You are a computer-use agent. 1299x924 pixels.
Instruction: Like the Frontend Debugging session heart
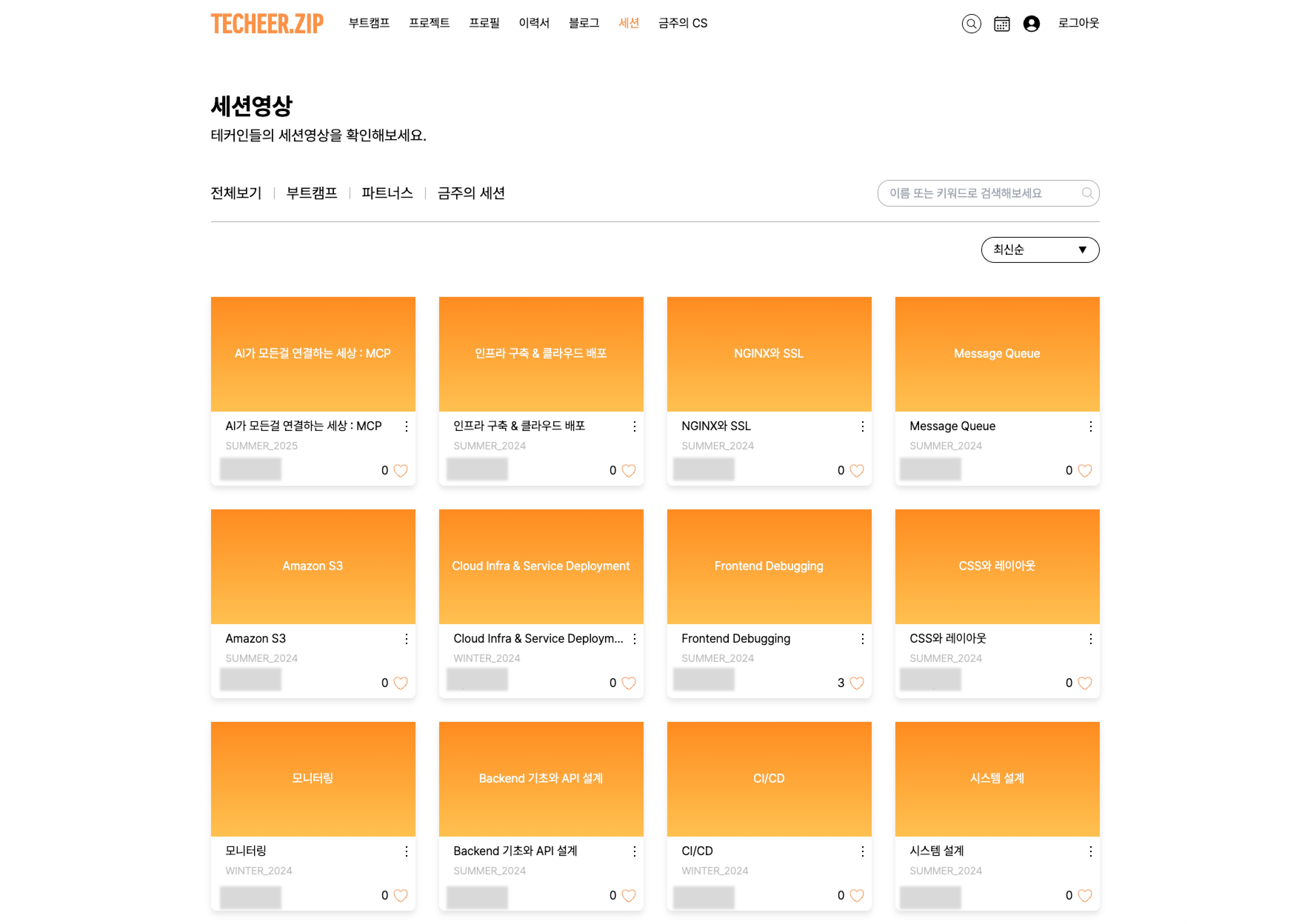click(856, 683)
